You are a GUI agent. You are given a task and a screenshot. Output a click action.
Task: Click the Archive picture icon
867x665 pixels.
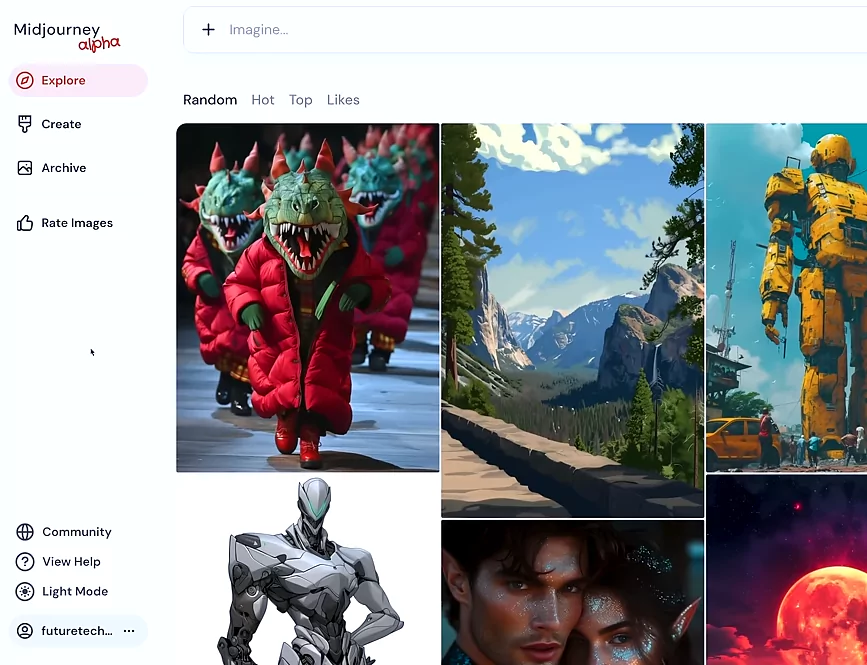(24, 167)
